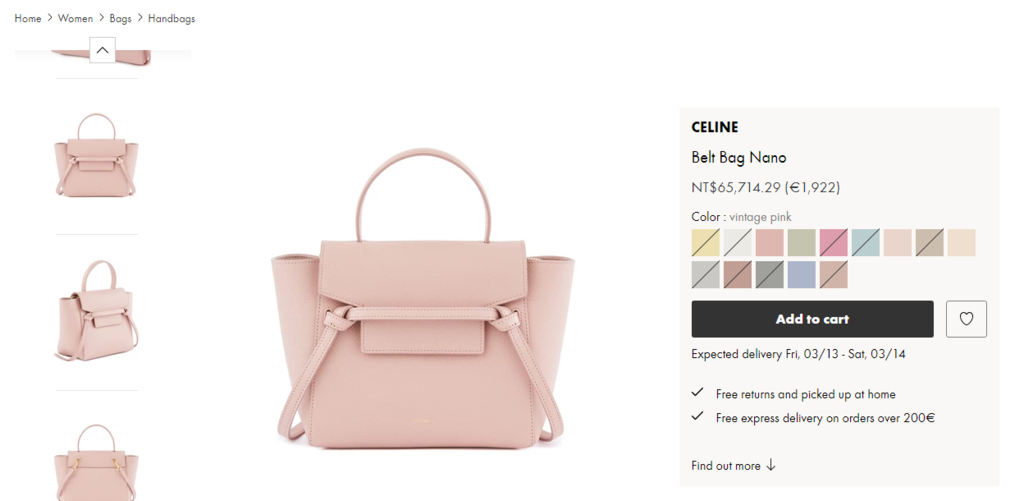View the side-angle bag thumbnail
This screenshot has height=501, width=1024.
tap(97, 312)
